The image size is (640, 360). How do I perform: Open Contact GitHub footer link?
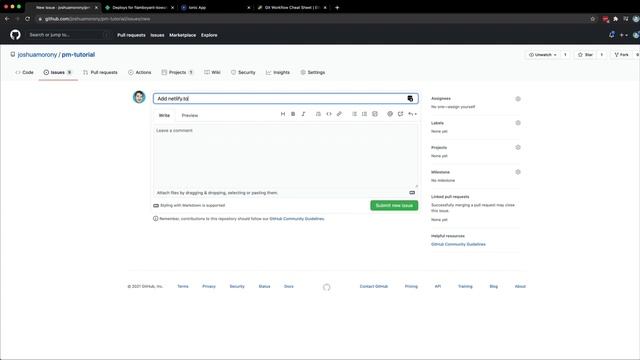coord(374,287)
